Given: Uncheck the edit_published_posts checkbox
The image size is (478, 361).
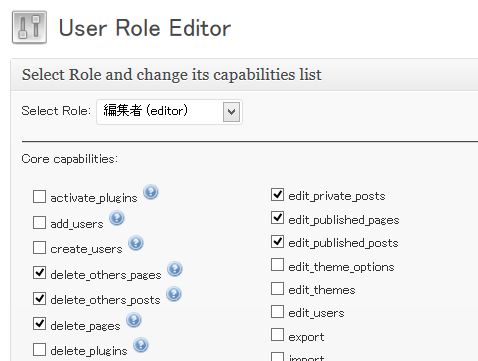Looking at the screenshot, I should click(277, 242).
